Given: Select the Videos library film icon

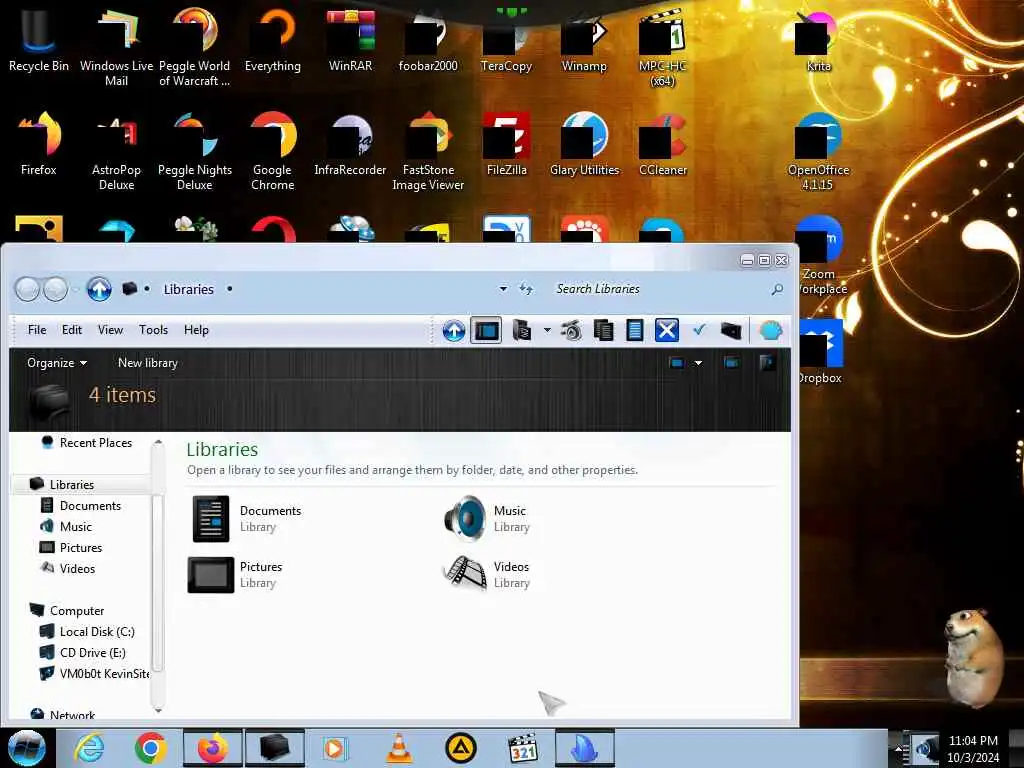Looking at the screenshot, I should [464, 574].
